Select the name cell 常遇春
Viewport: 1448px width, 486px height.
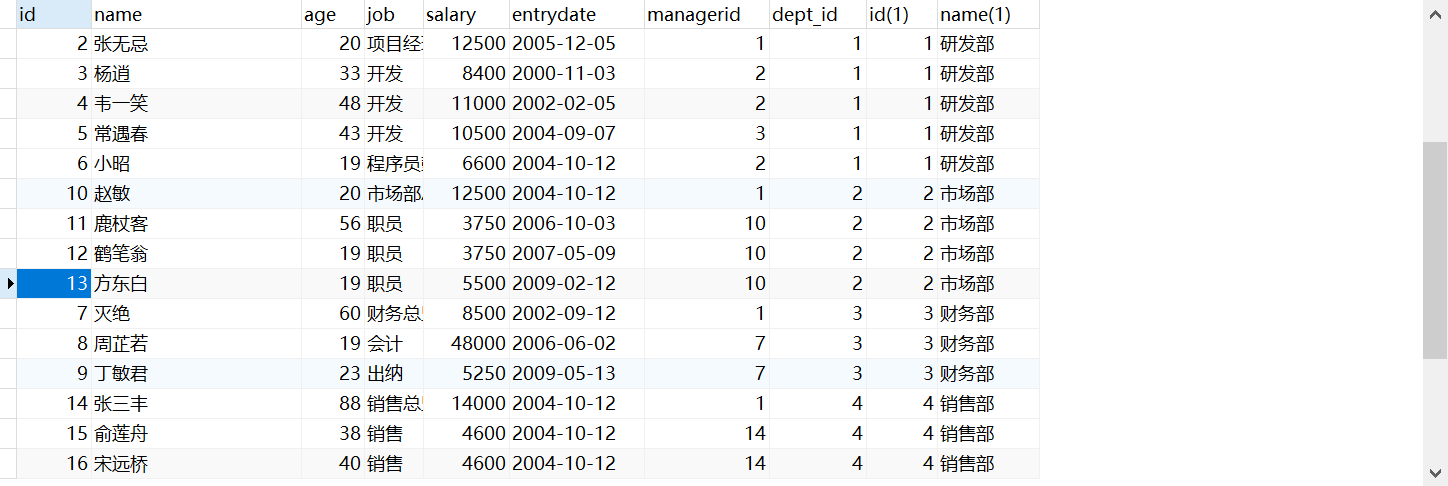pyautogui.click(x=196, y=134)
